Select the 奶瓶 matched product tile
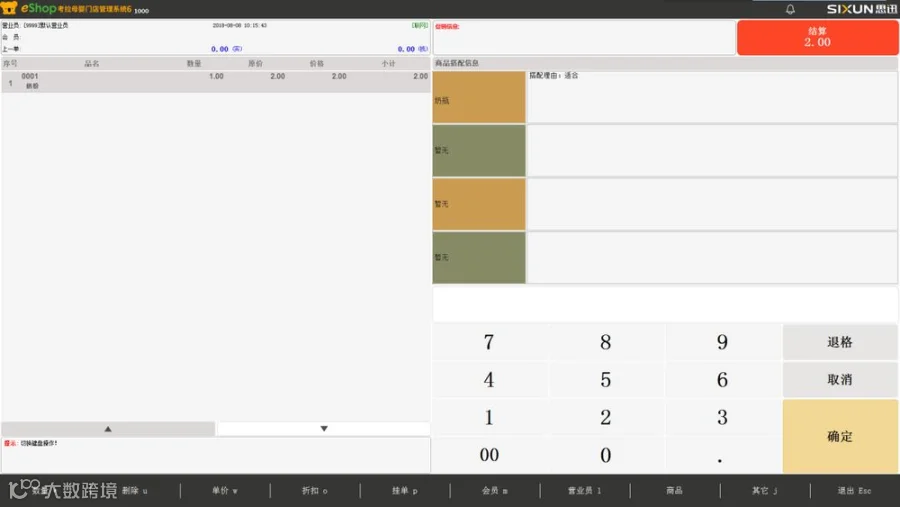Image resolution: width=900 pixels, height=507 pixels. point(479,97)
